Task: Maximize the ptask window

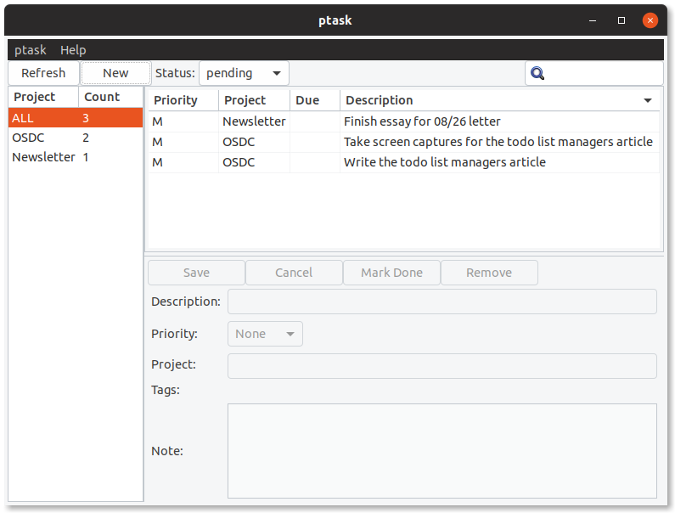Action: (621, 20)
